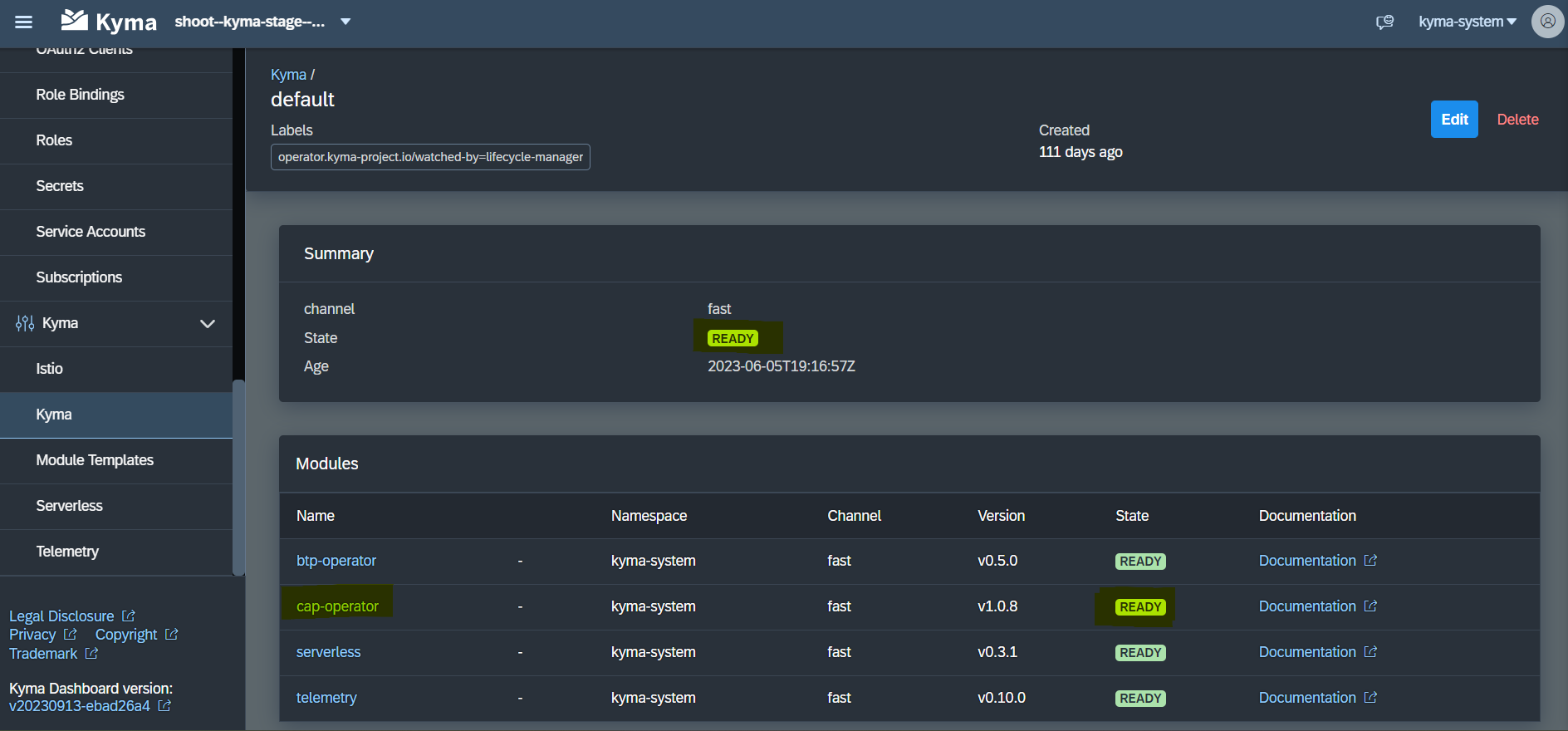Screen dimensions: 1568x731
Task: Open Istio in sidebar
Action: pos(116,369)
